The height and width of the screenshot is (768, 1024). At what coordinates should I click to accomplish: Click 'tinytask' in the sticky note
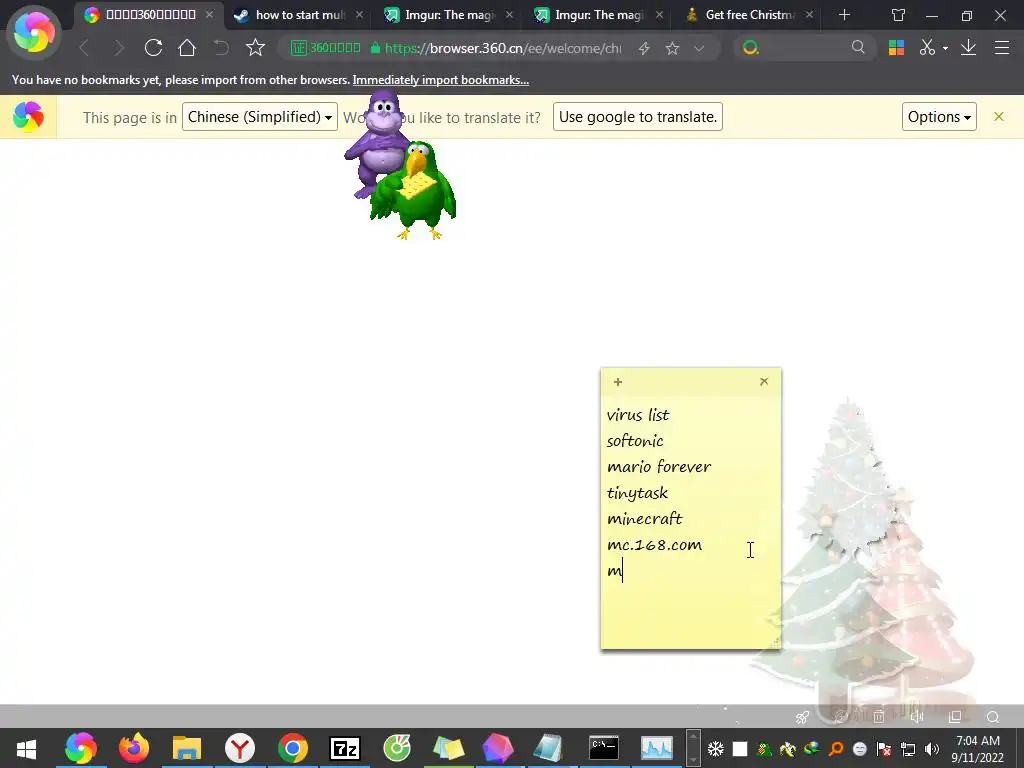637,493
